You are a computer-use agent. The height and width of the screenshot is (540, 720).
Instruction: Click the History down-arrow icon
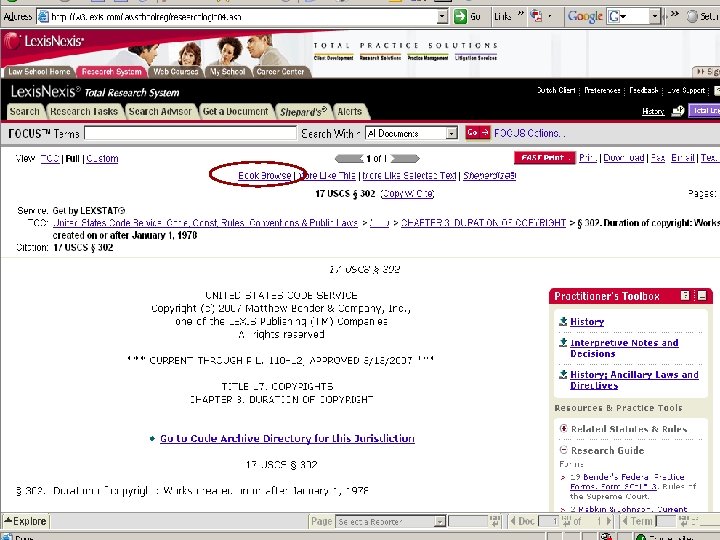pyautogui.click(x=563, y=321)
